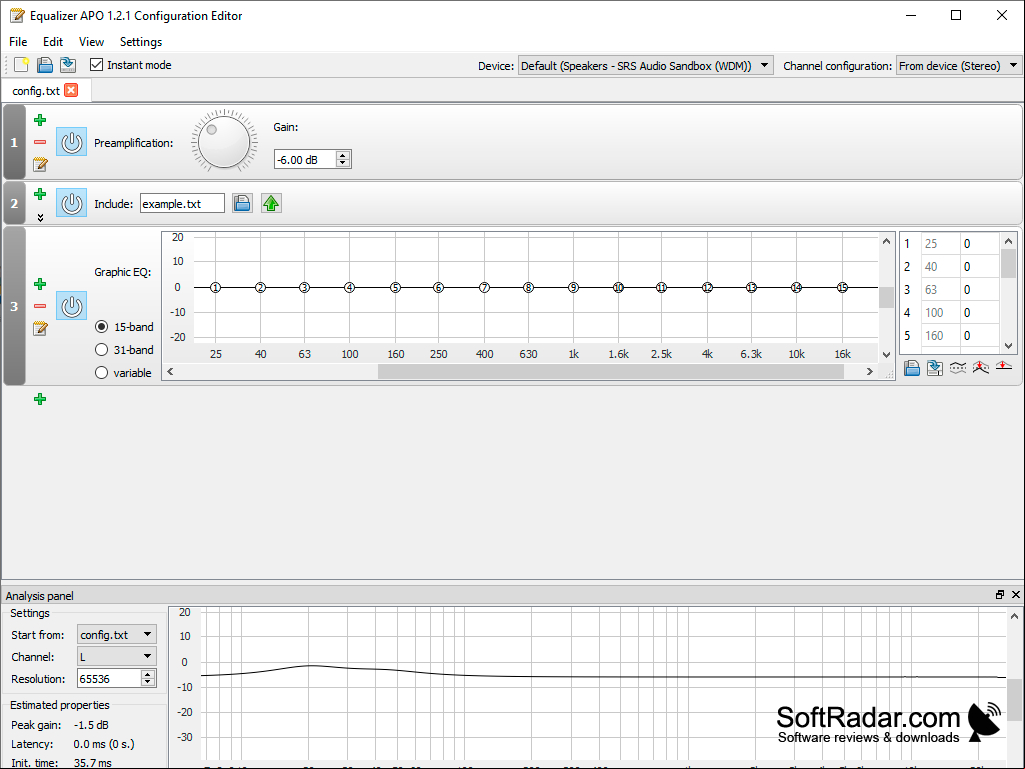Screen dimensions: 1025x769
Task: Select the config.txt tab
Action: point(36,91)
